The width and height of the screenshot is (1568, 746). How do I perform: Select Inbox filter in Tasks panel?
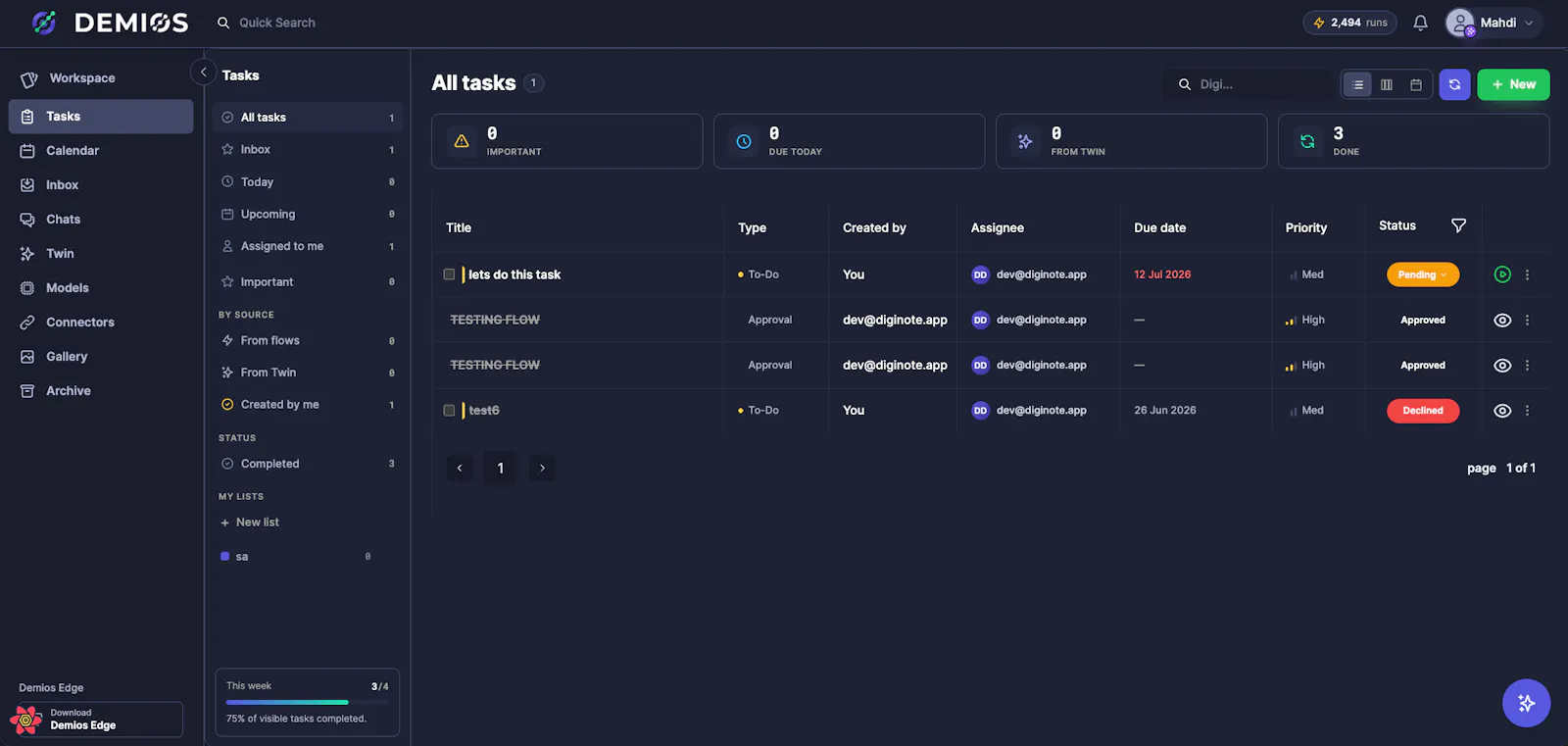(308, 150)
